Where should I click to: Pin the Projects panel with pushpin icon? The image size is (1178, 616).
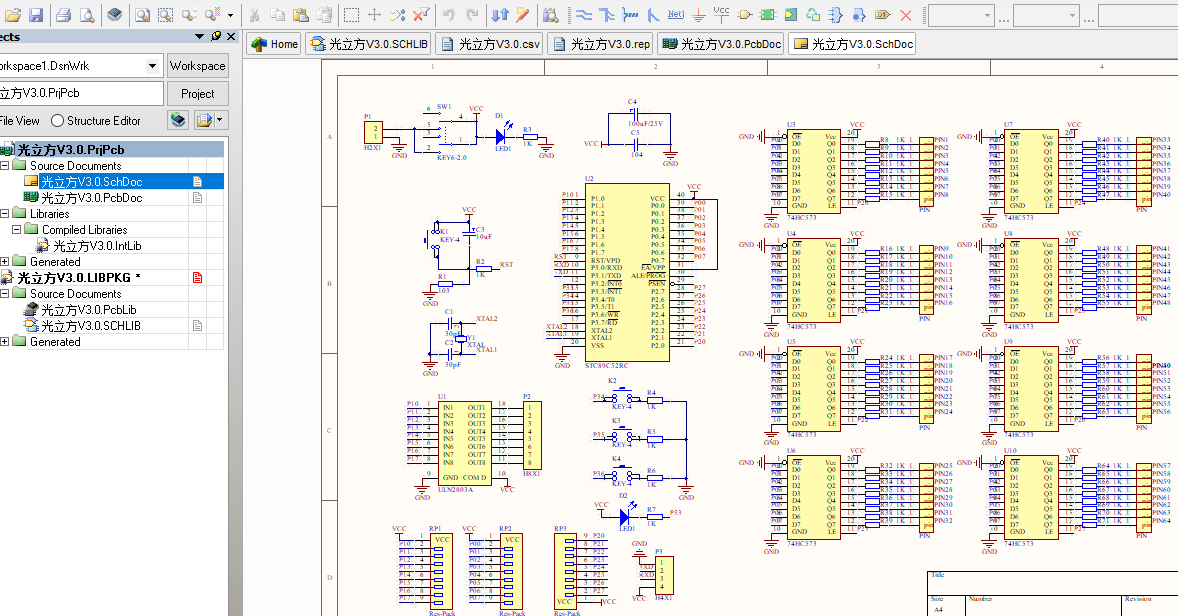click(216, 36)
